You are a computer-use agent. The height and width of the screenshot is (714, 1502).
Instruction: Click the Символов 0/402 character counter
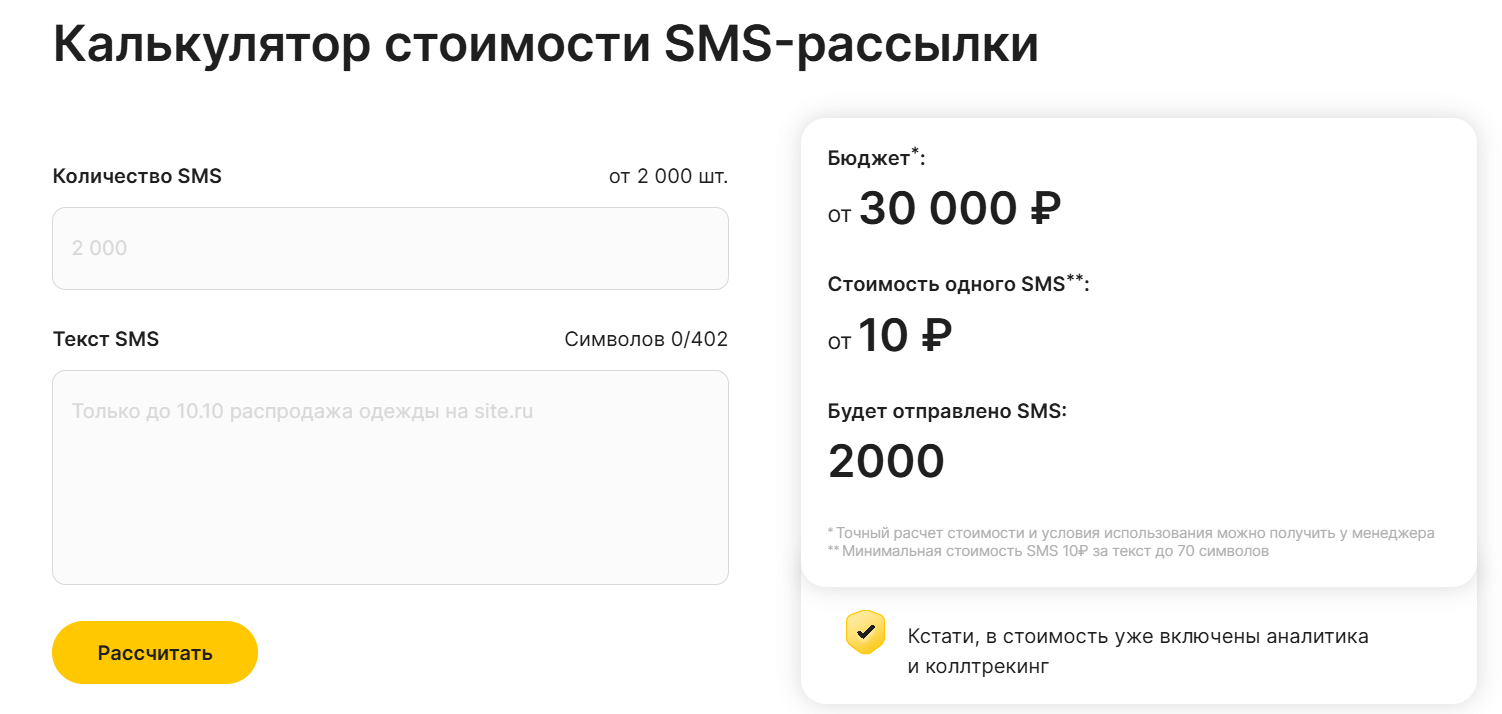[x=646, y=339]
